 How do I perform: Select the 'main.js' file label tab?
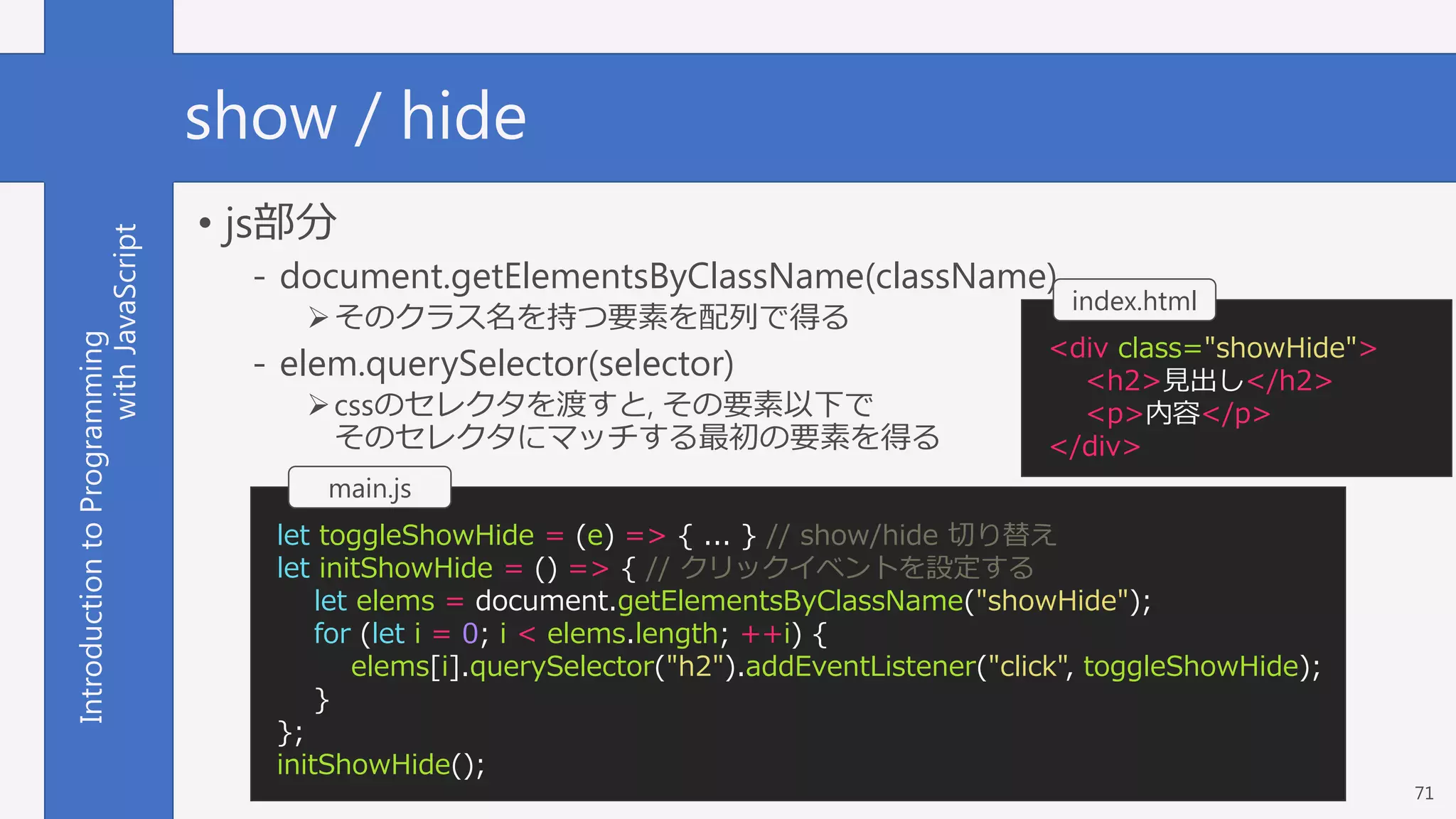(x=370, y=488)
